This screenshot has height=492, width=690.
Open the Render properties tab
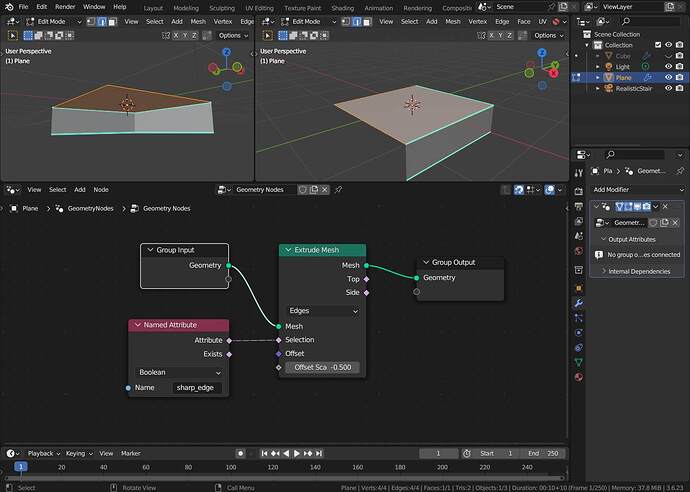pos(579,191)
